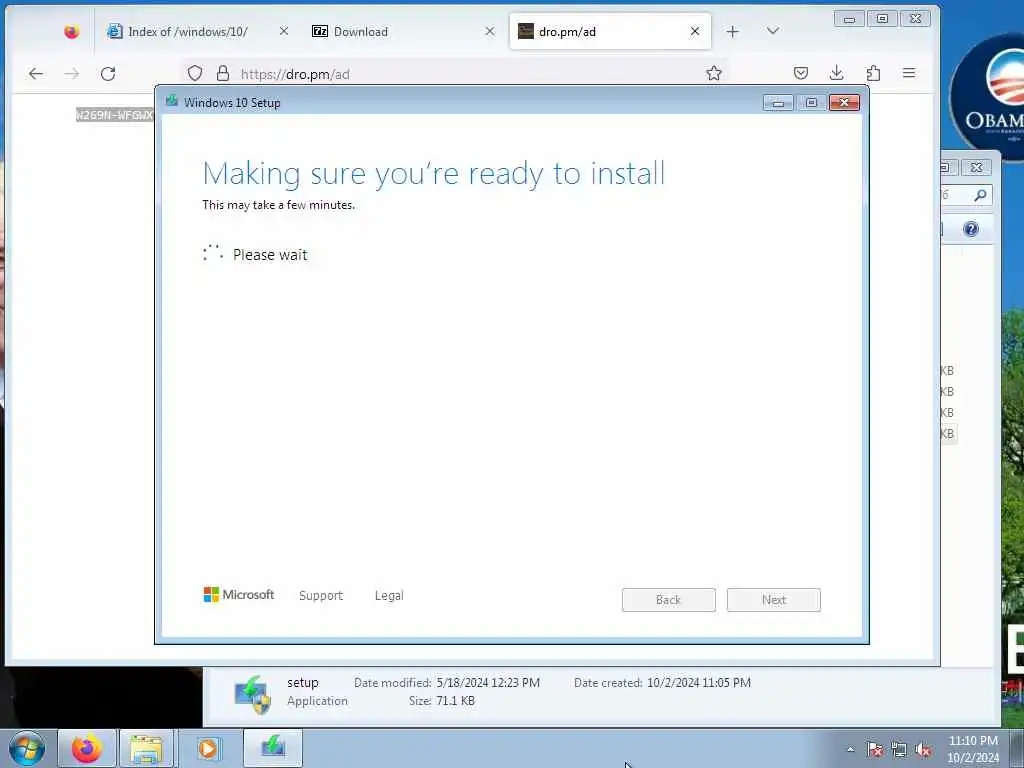Click the Back button in Setup
1024x768 pixels.
669,600
